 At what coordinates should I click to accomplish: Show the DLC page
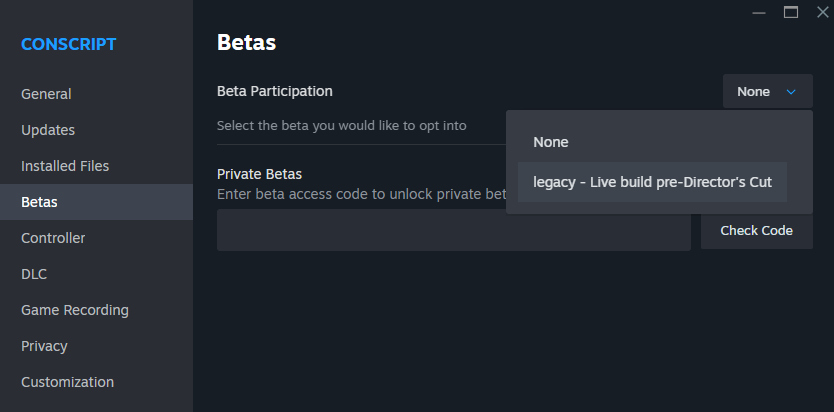tap(34, 274)
